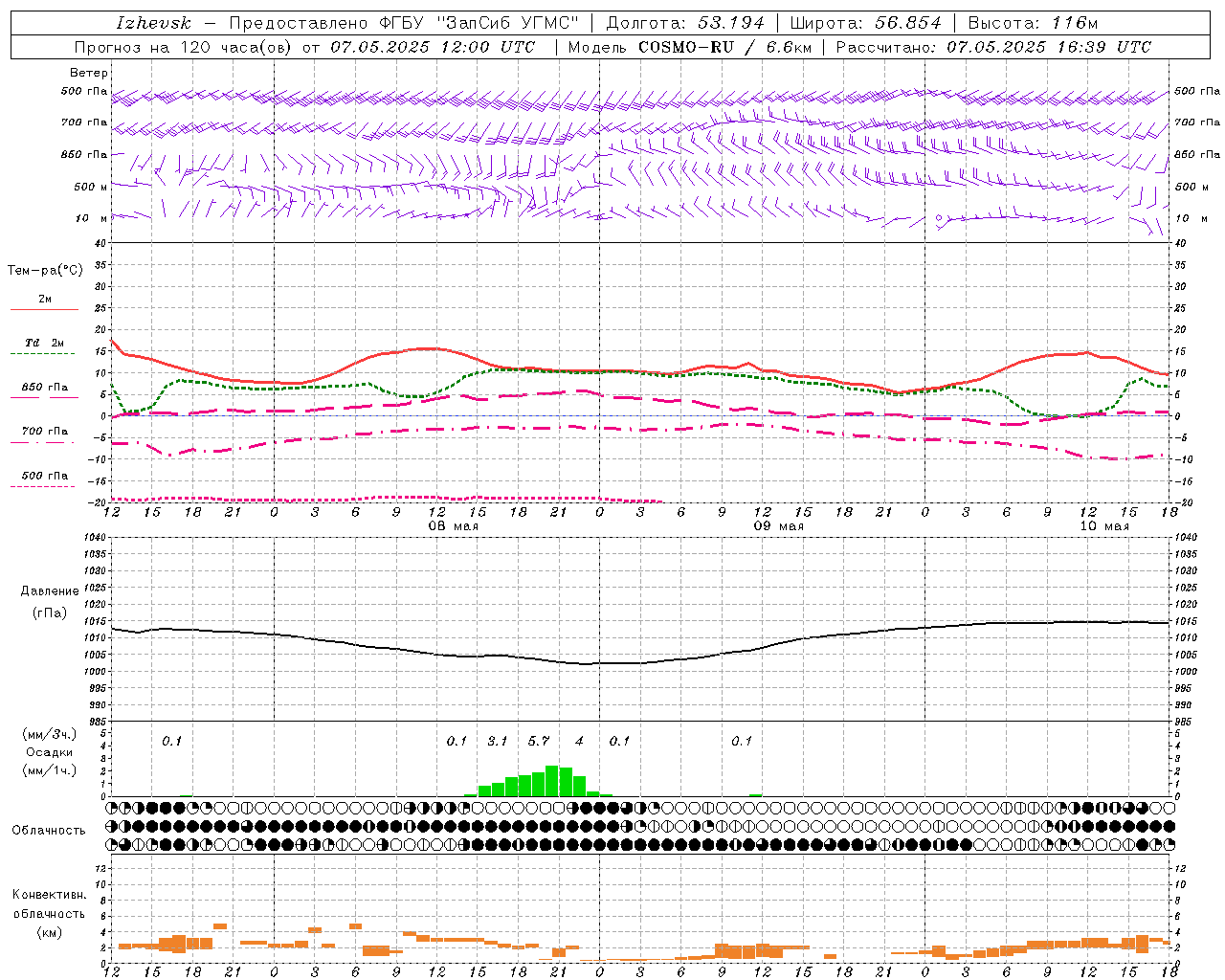Click the Izhevsk station name in header
This screenshot has height=980, width=1225.
pos(153,23)
